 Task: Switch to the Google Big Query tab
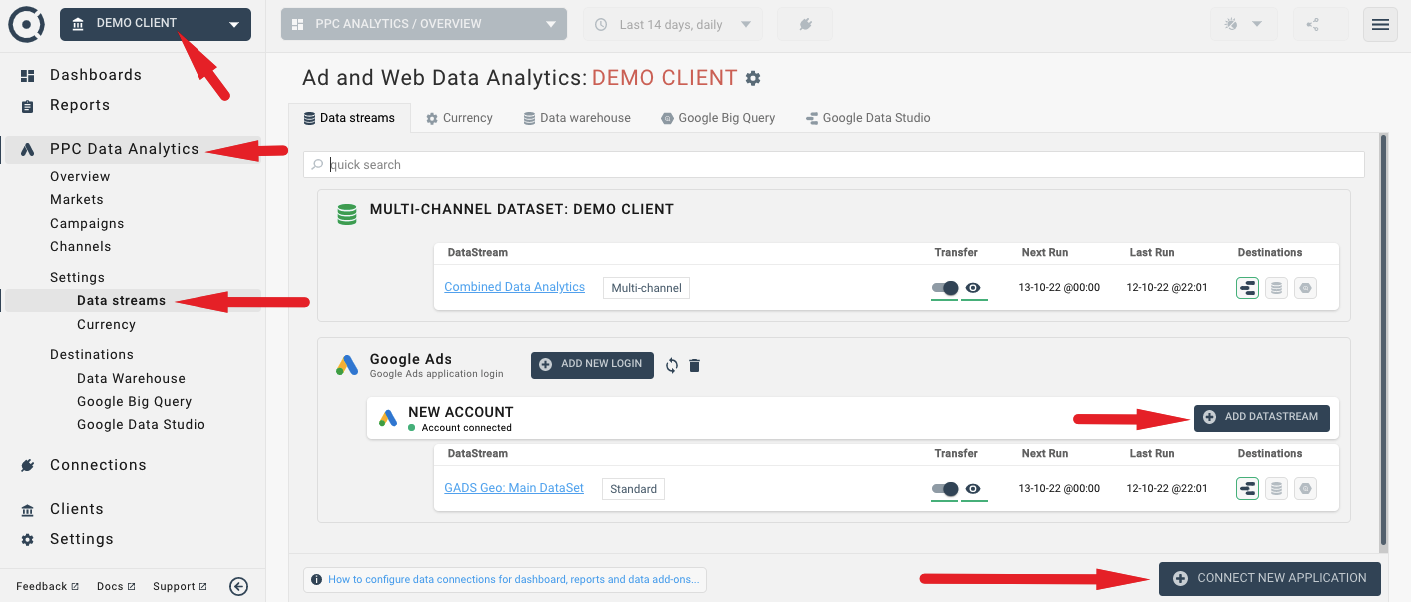[x=718, y=118]
